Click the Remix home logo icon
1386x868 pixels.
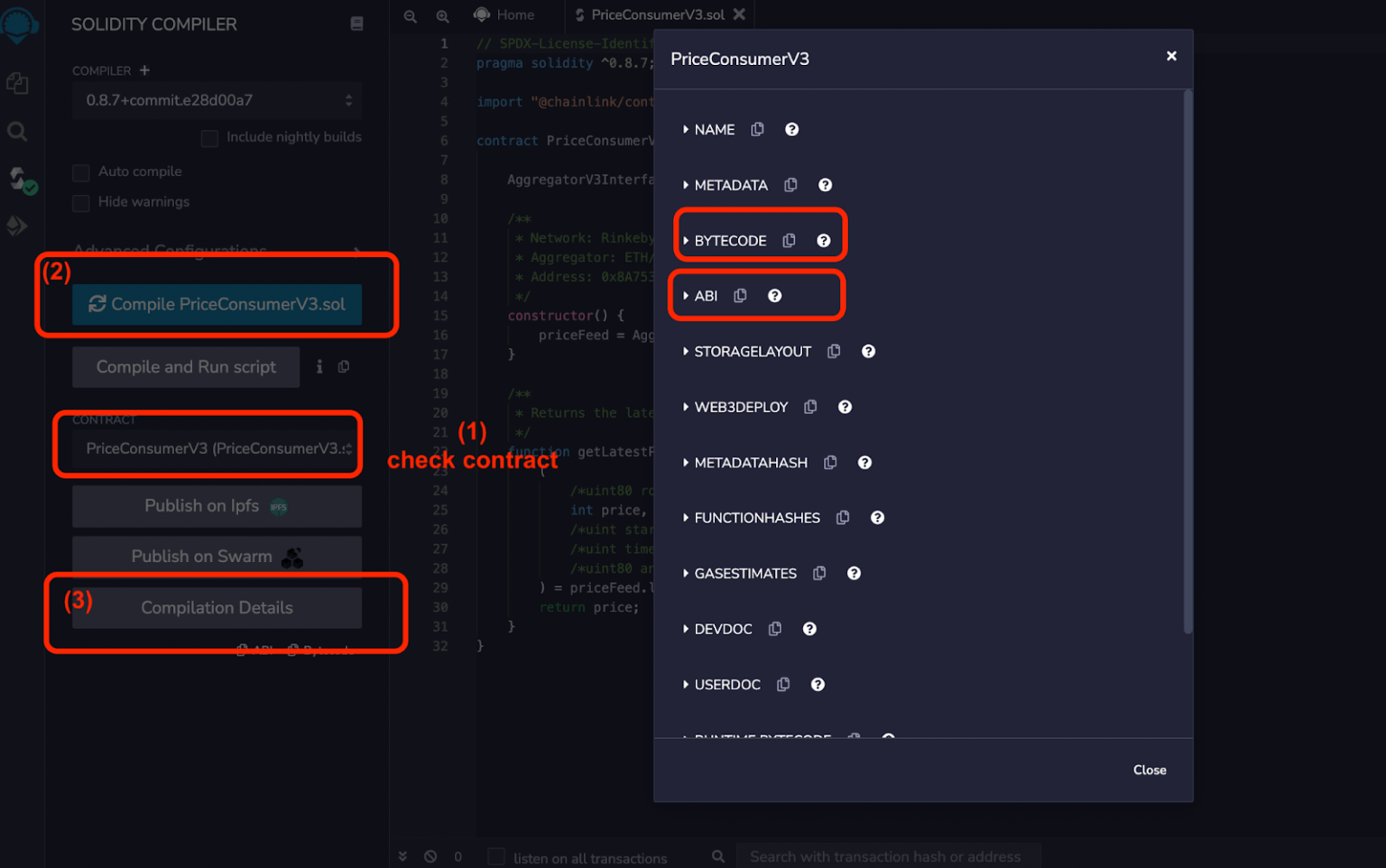pyautogui.click(x=19, y=24)
